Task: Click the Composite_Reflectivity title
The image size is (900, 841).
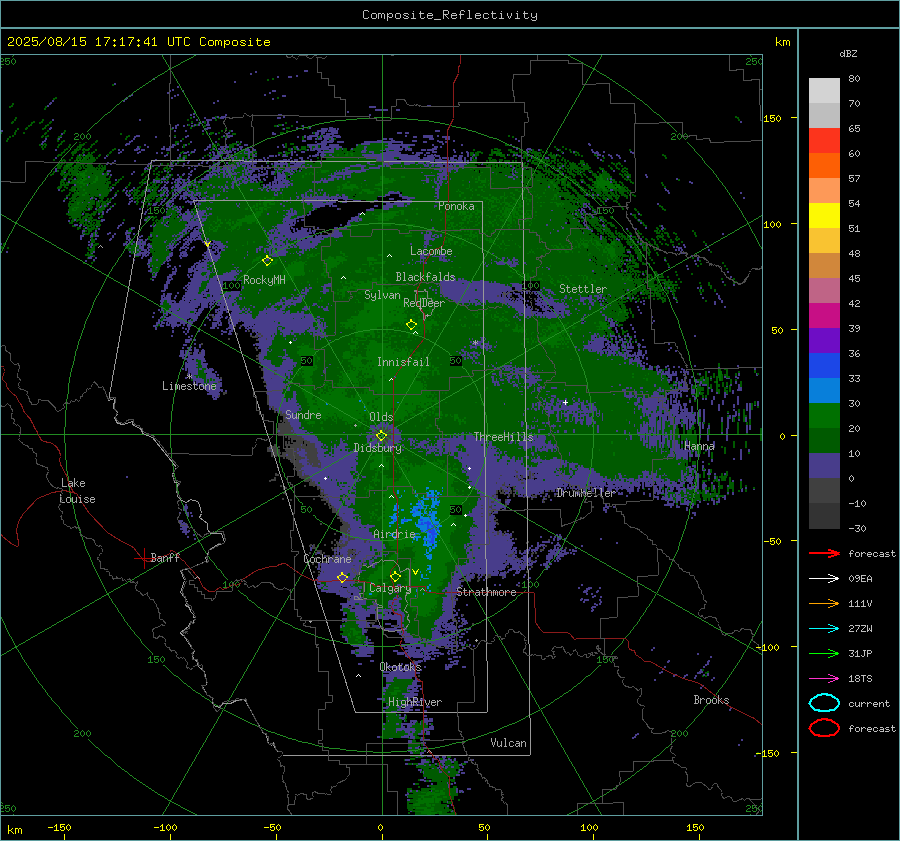Action: pos(450,15)
